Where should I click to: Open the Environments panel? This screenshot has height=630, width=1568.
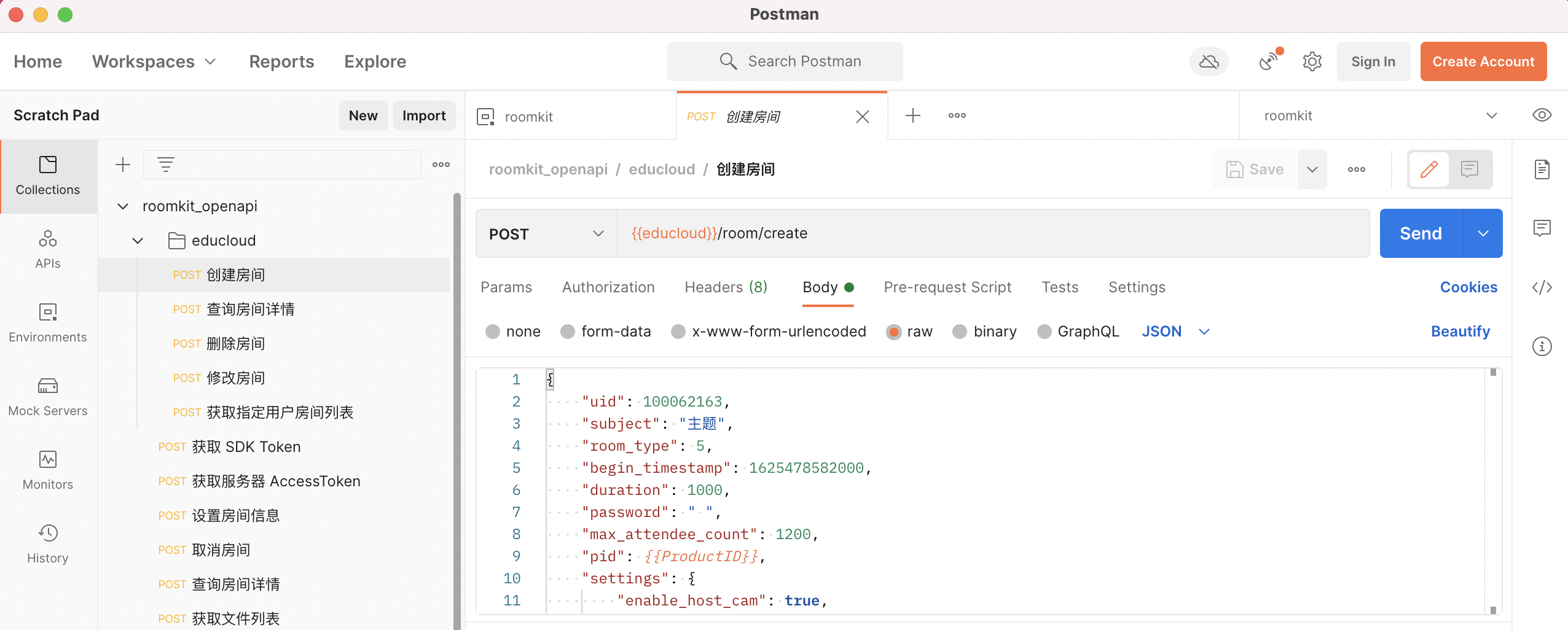click(x=48, y=322)
